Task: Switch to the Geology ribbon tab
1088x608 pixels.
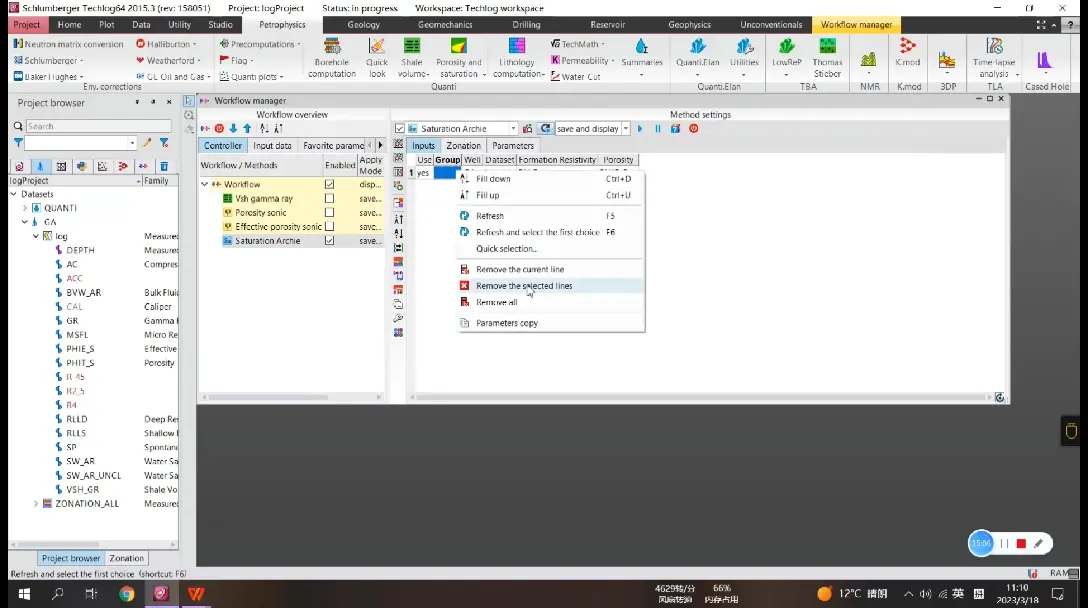Action: pyautogui.click(x=364, y=24)
